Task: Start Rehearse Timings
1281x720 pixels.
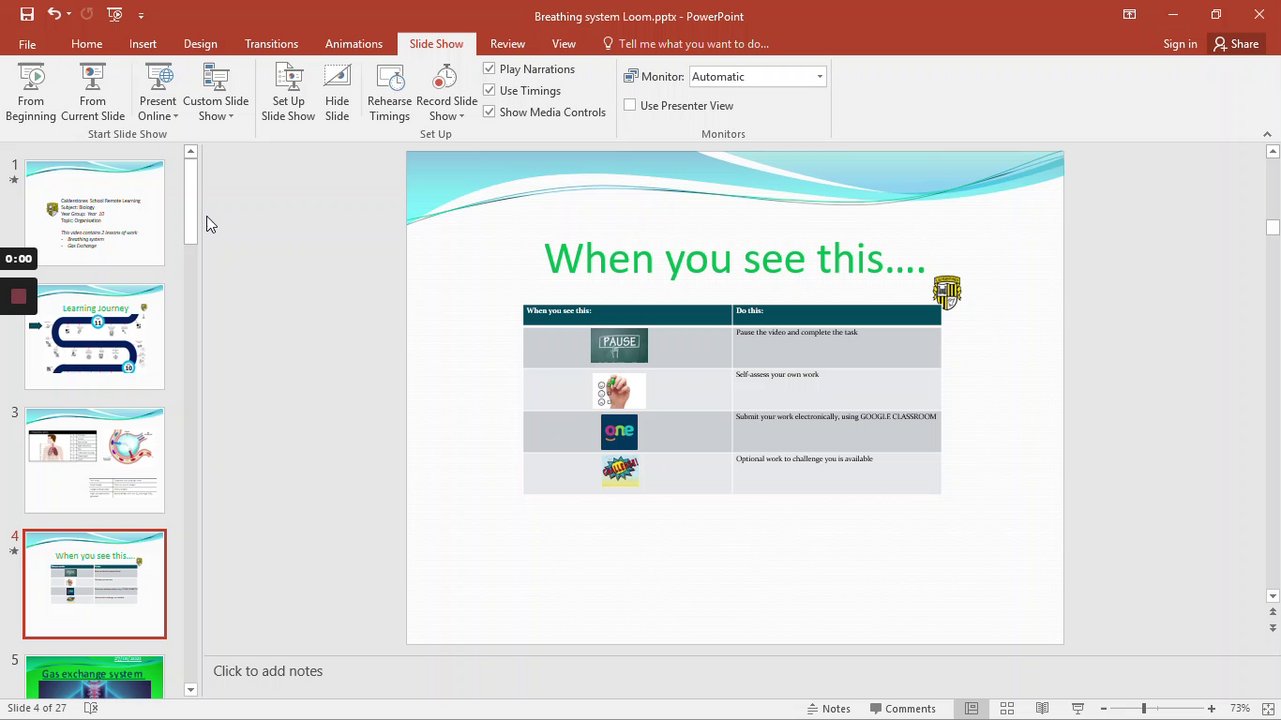Action: pyautogui.click(x=389, y=93)
